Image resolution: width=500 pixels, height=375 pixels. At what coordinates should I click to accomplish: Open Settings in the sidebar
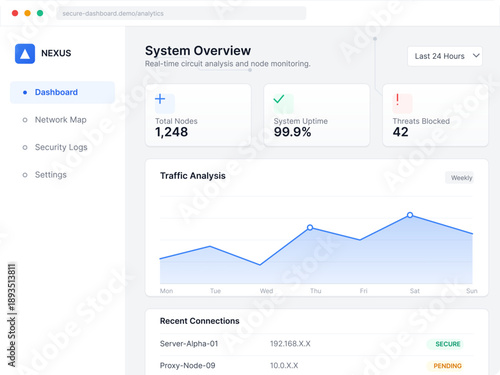tap(51, 175)
